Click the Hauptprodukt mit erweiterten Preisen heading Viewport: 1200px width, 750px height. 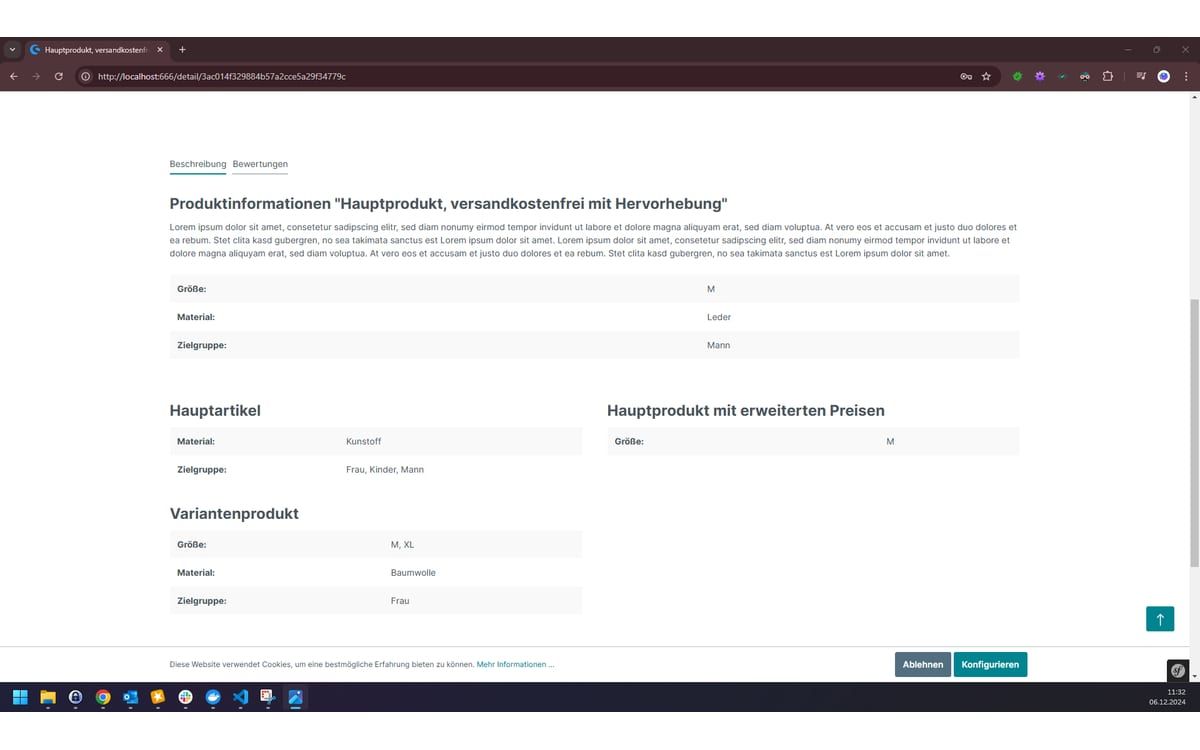(x=746, y=410)
